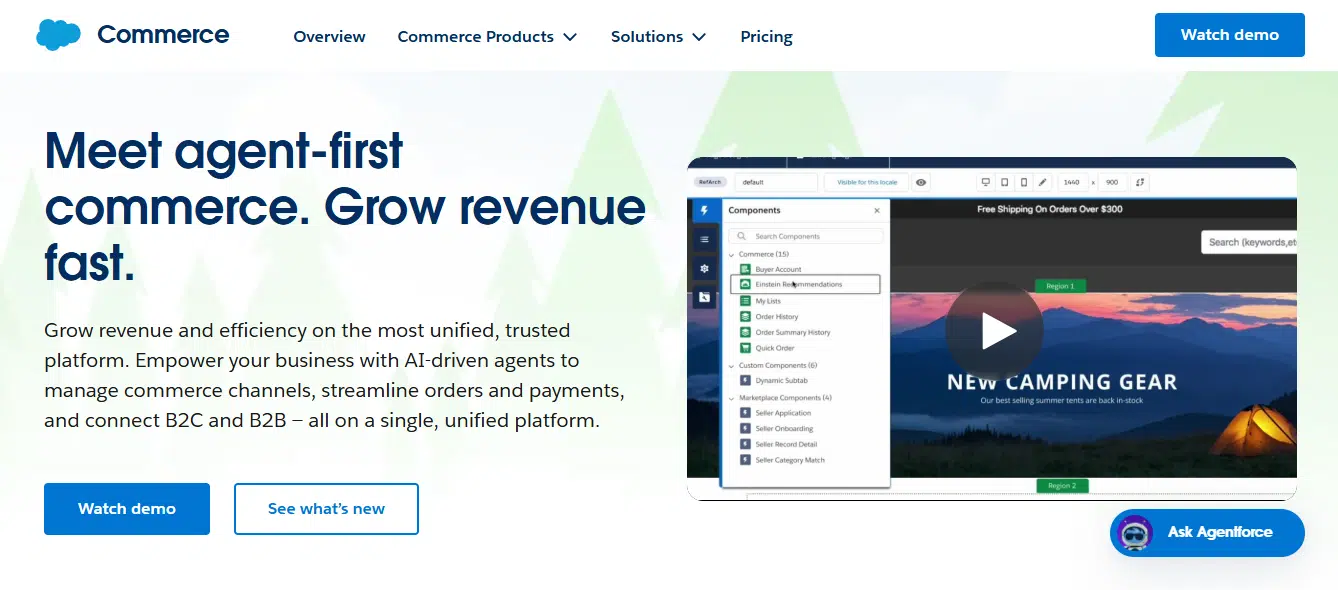
Task: Click the My Lists component icon
Action: coord(745,301)
